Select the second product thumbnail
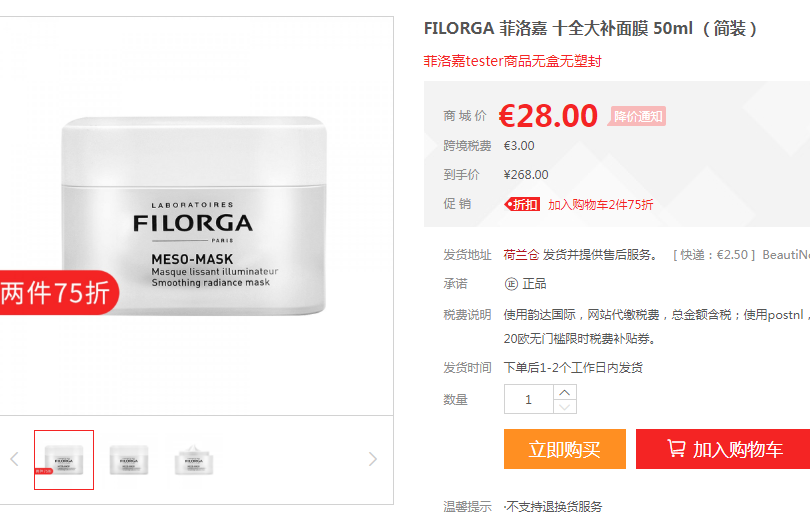Viewport: 810px width, 515px height. point(129,460)
